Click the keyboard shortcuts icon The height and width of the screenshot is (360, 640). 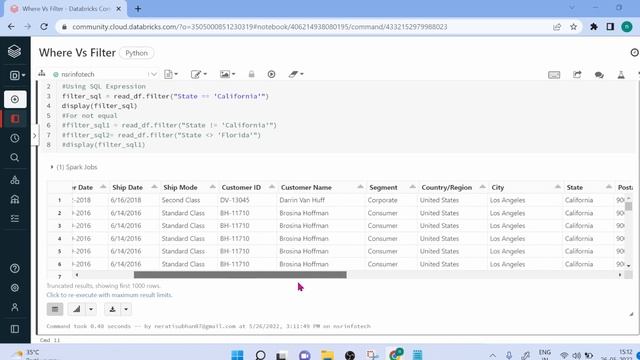[x=554, y=75]
